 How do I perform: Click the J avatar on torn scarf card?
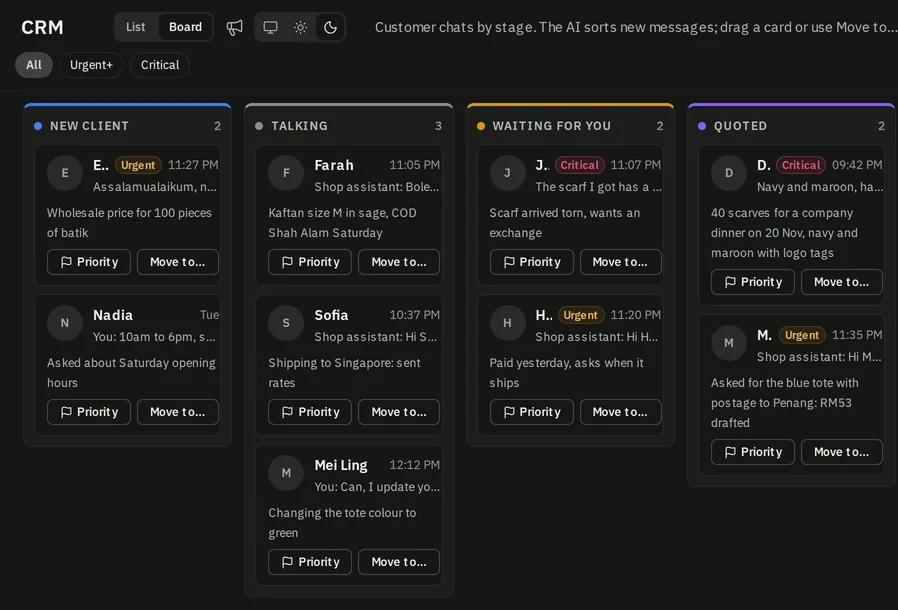pyautogui.click(x=507, y=173)
